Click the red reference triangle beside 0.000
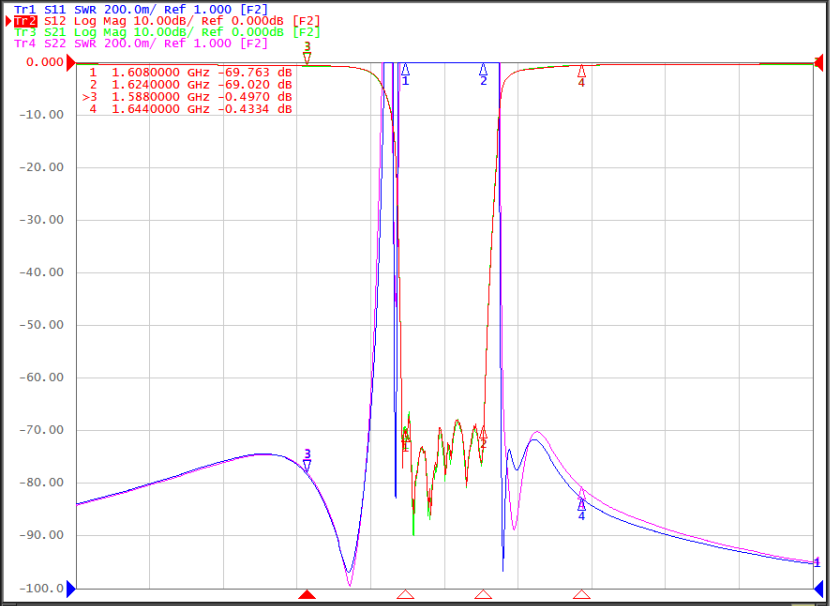 point(71,64)
